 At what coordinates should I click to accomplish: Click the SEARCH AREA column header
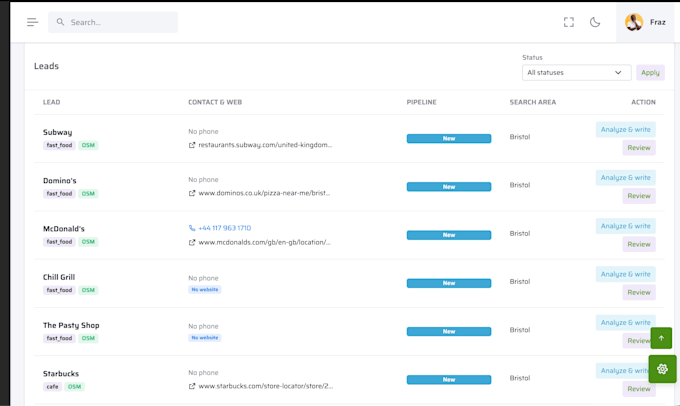click(533, 102)
